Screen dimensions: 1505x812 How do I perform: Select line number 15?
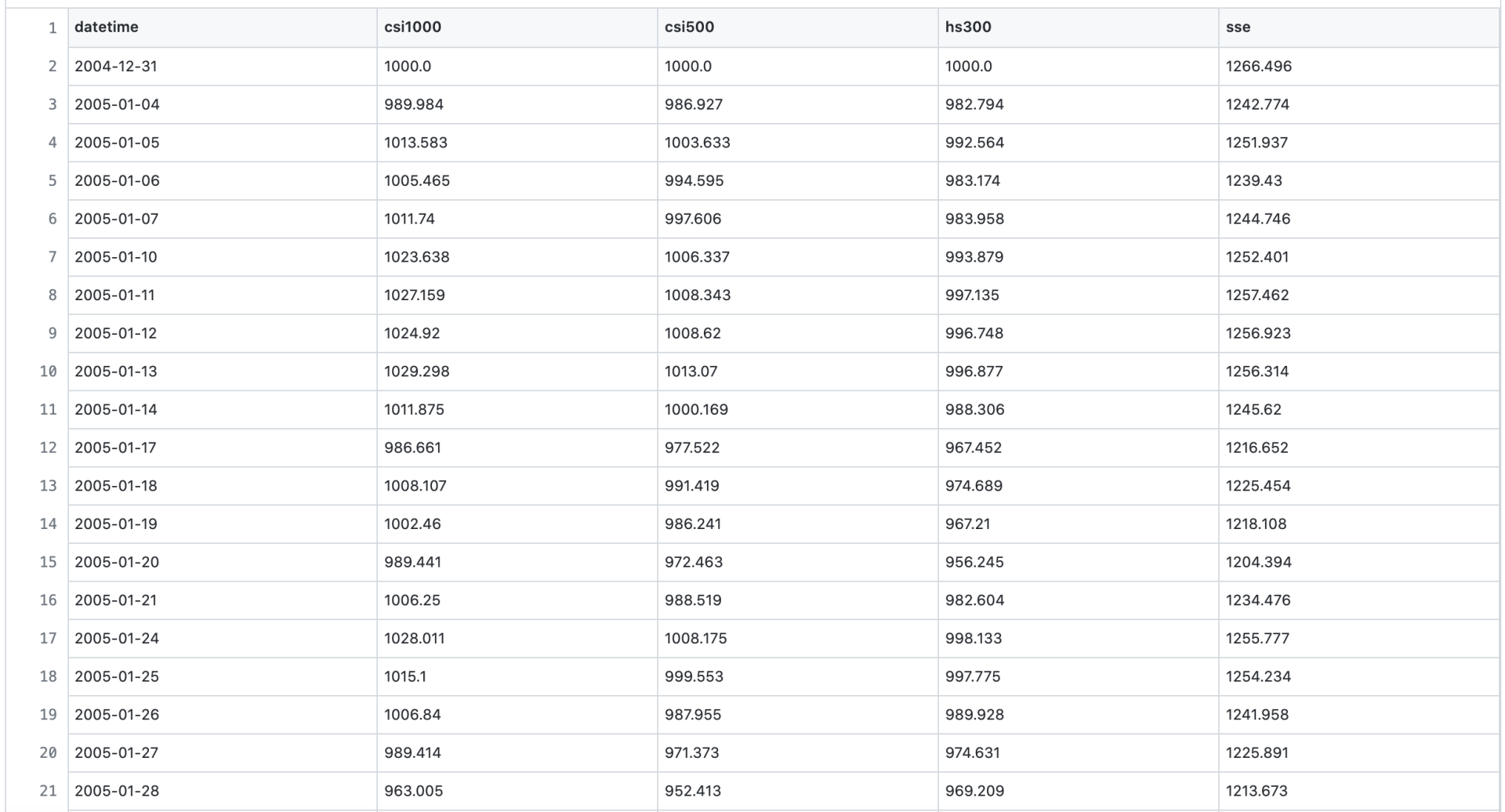49,562
